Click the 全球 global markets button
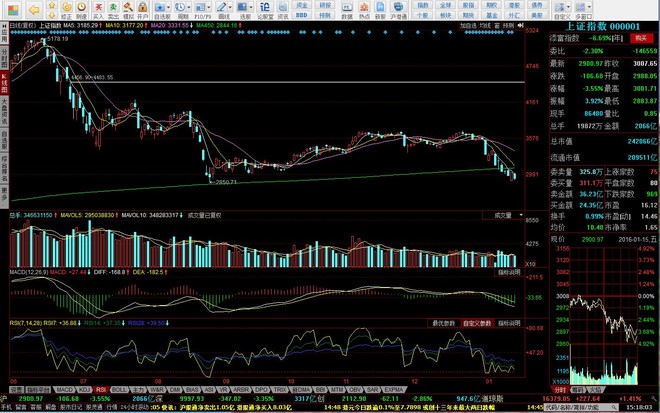The image size is (660, 413). click(x=446, y=5)
